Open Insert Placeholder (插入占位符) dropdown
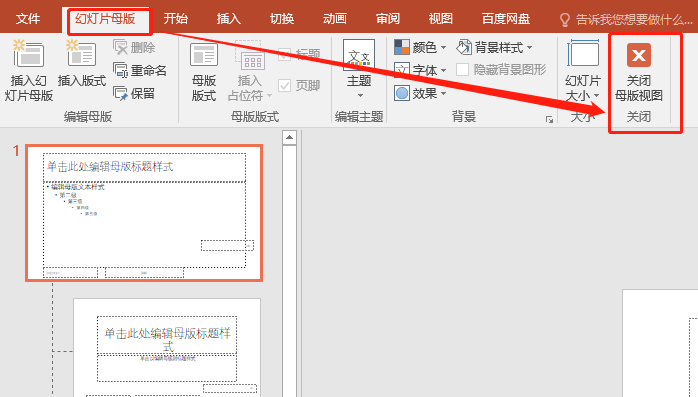This screenshot has height=397, width=698. coord(250,71)
